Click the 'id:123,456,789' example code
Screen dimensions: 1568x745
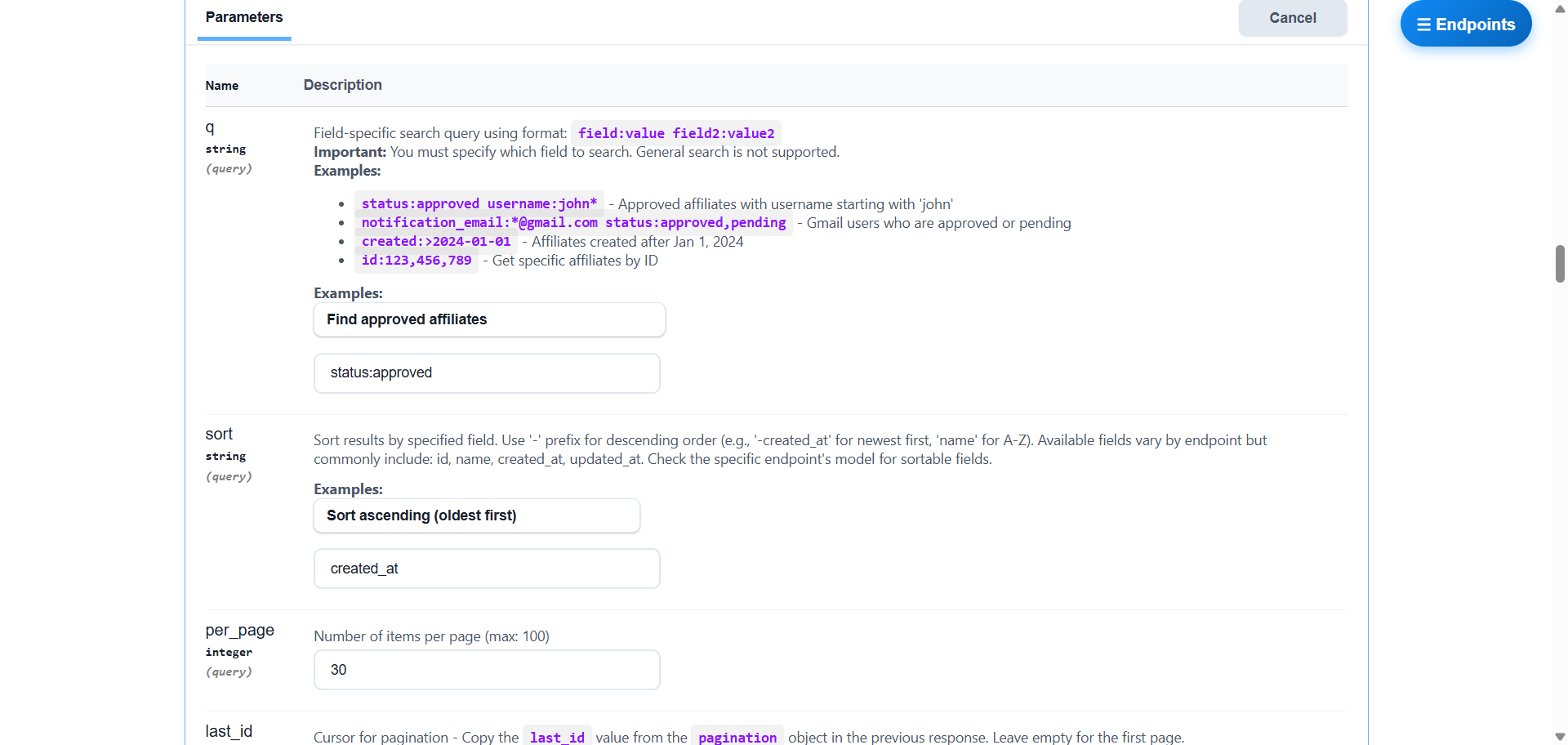pyautogui.click(x=416, y=260)
